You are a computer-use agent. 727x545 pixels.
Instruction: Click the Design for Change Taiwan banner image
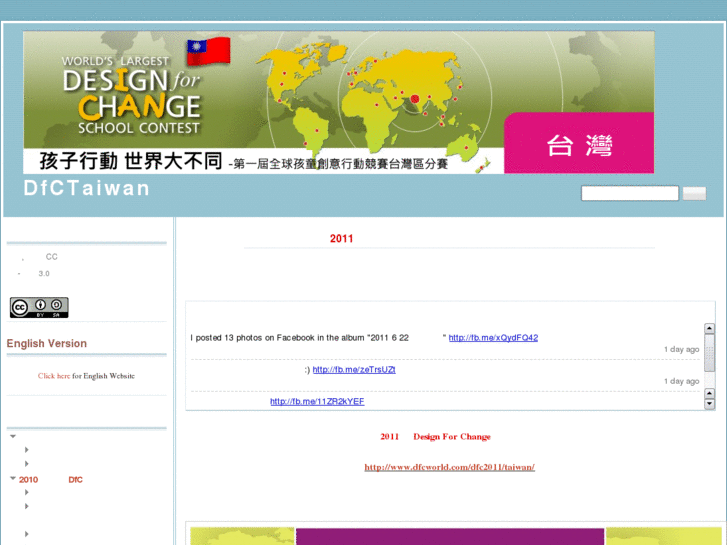click(338, 102)
